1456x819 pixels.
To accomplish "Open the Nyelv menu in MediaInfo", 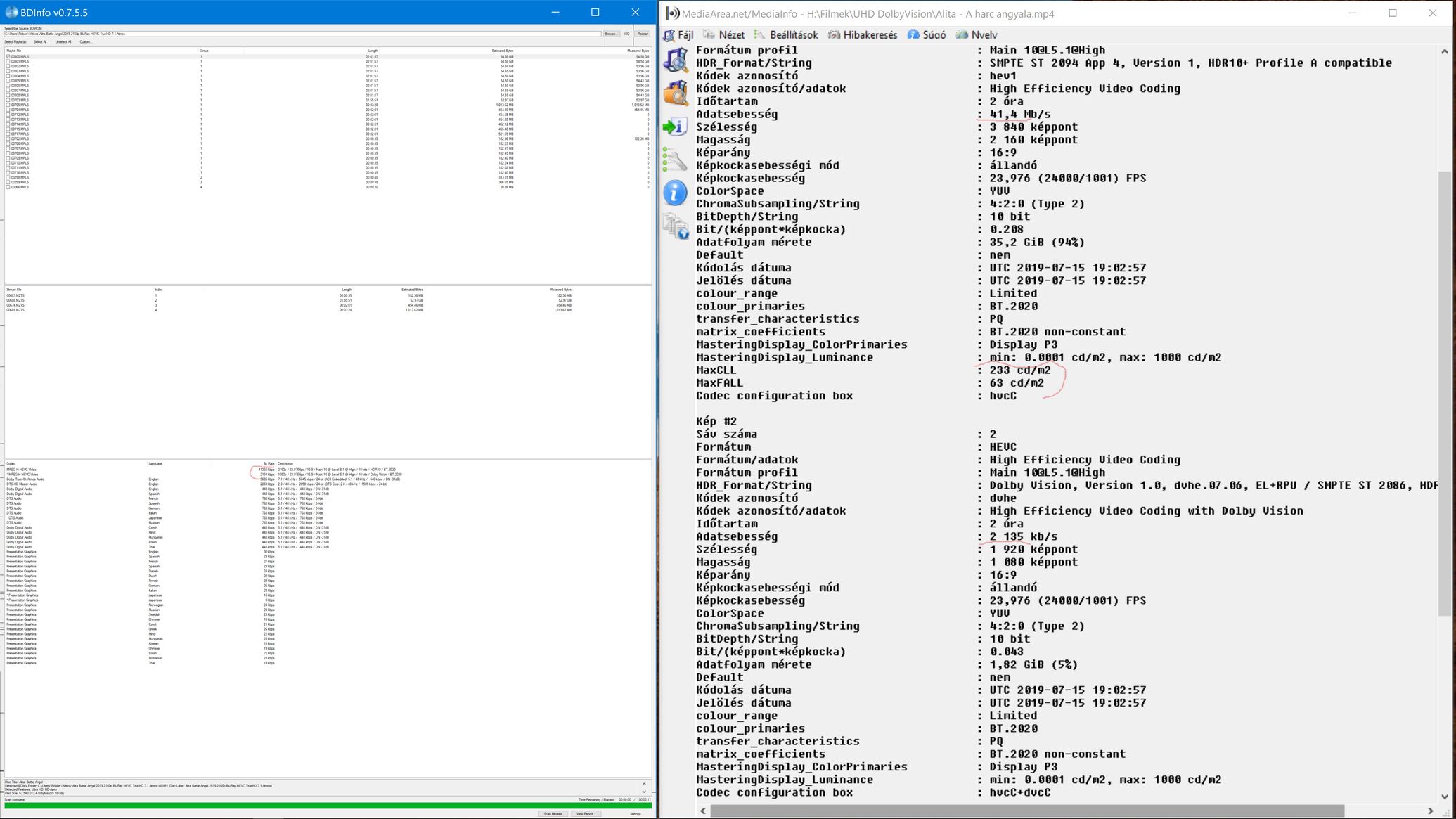I will click(977, 34).
